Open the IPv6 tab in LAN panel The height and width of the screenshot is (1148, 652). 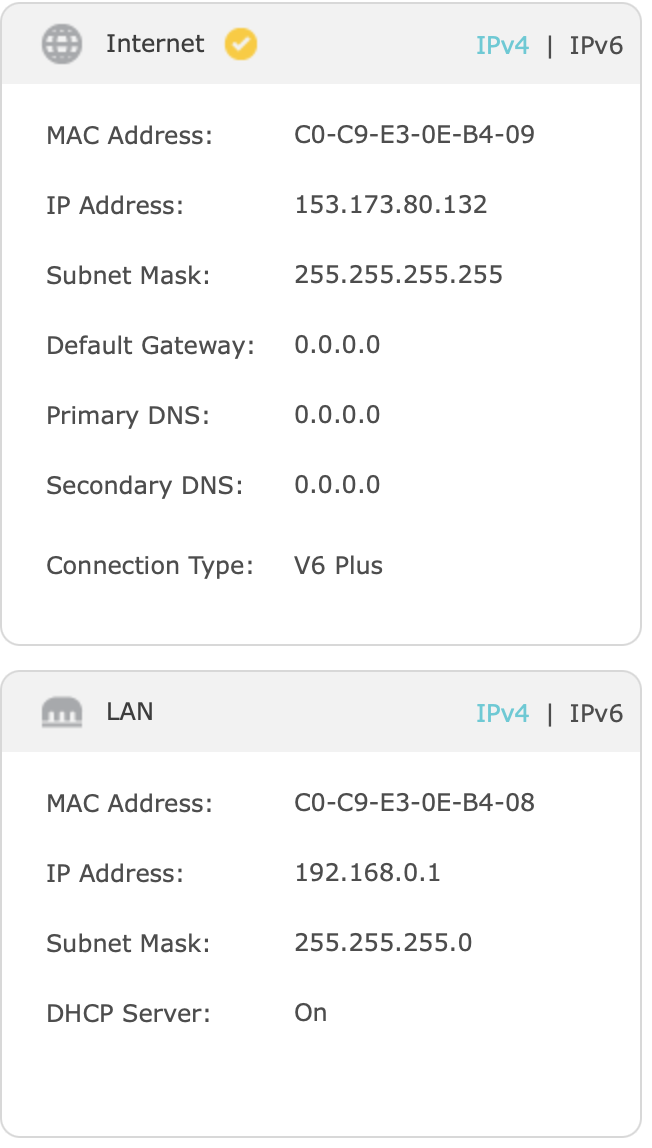[596, 713]
